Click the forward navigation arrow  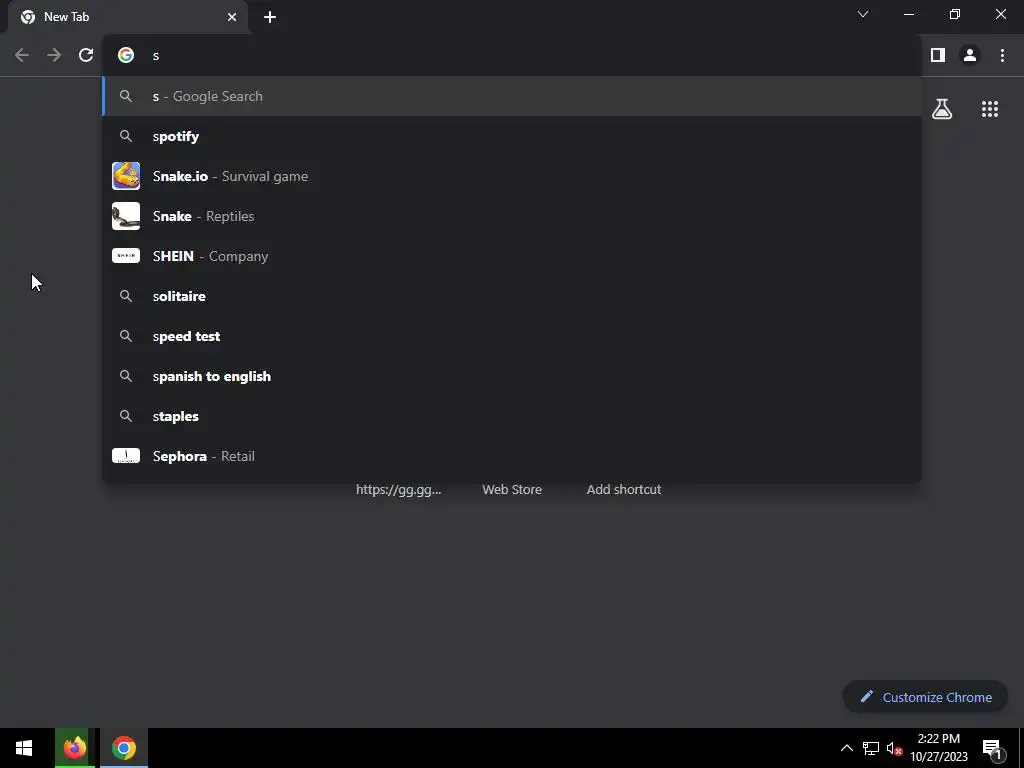[54, 56]
